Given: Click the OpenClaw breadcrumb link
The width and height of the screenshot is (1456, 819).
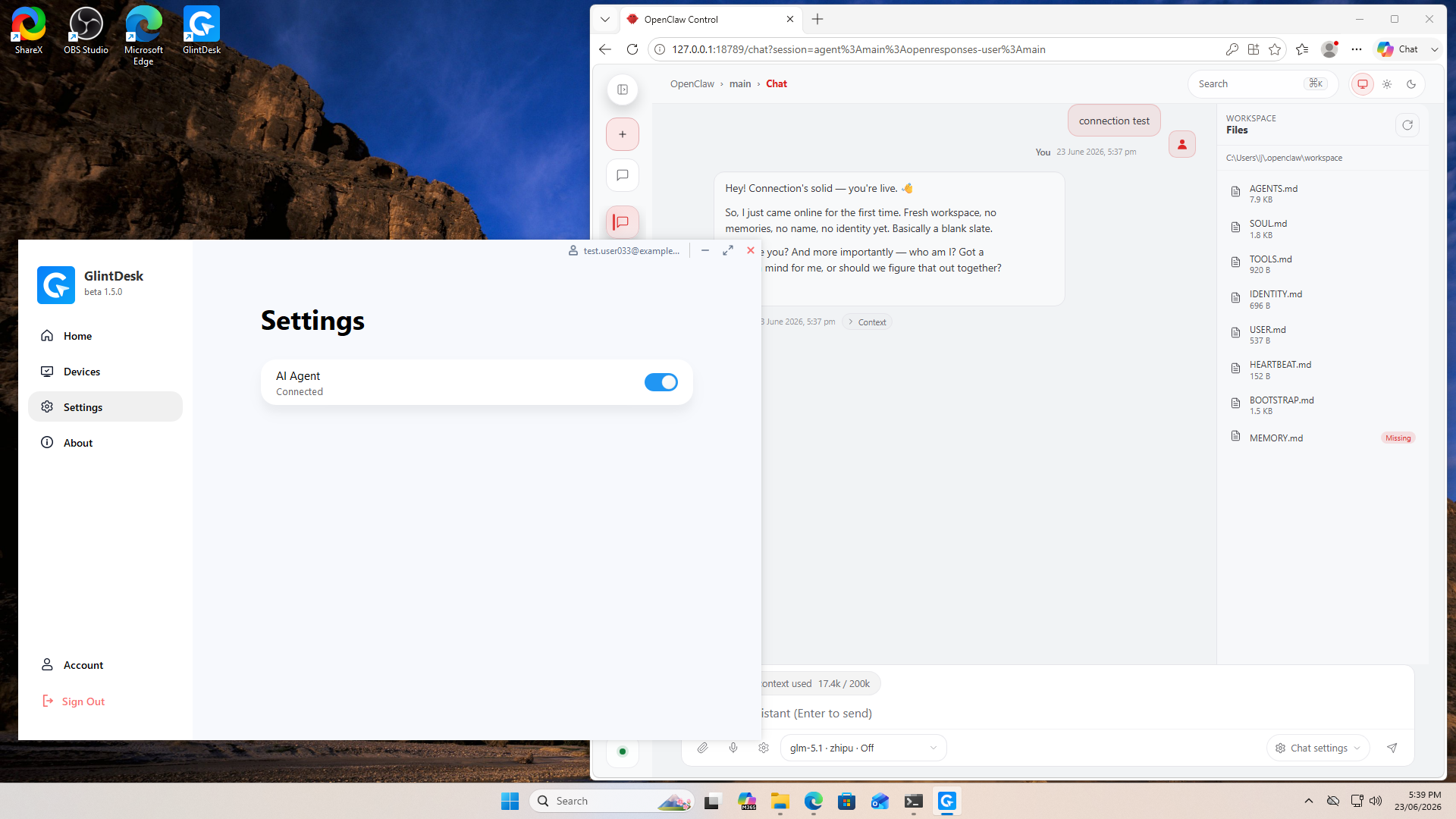Looking at the screenshot, I should pyautogui.click(x=692, y=84).
